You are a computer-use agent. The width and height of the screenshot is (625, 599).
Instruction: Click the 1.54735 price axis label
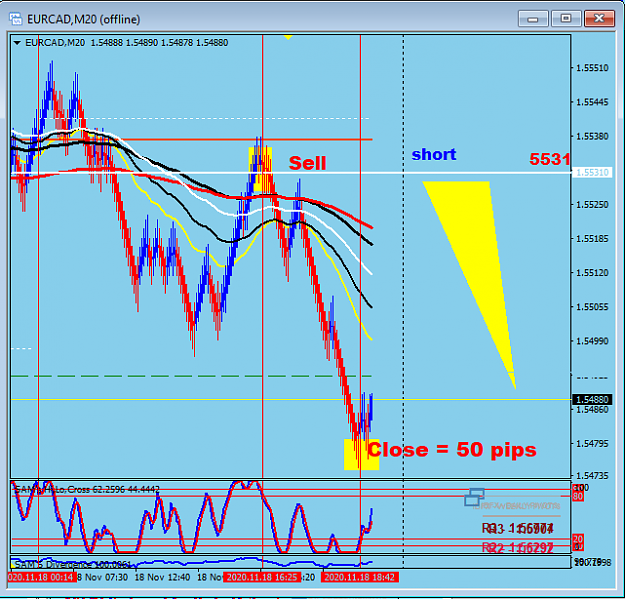(x=592, y=475)
